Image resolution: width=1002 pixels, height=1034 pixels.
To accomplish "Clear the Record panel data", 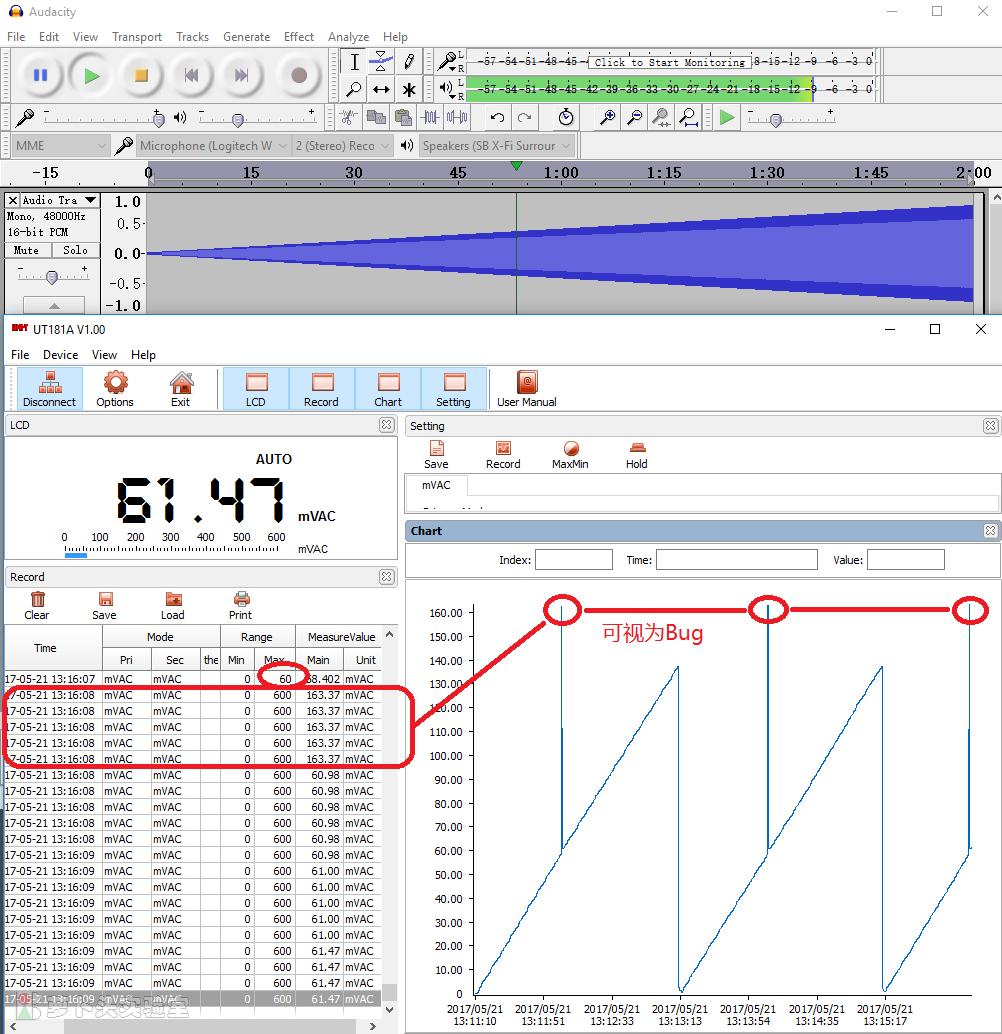I will [x=37, y=606].
